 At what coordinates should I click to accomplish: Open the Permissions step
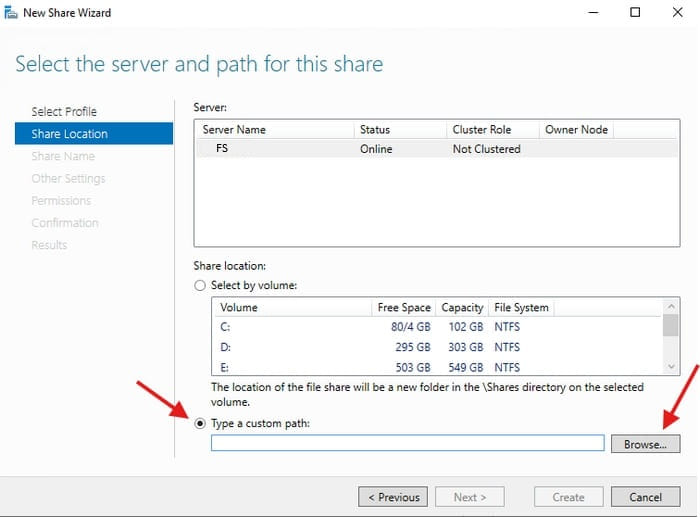coord(61,200)
